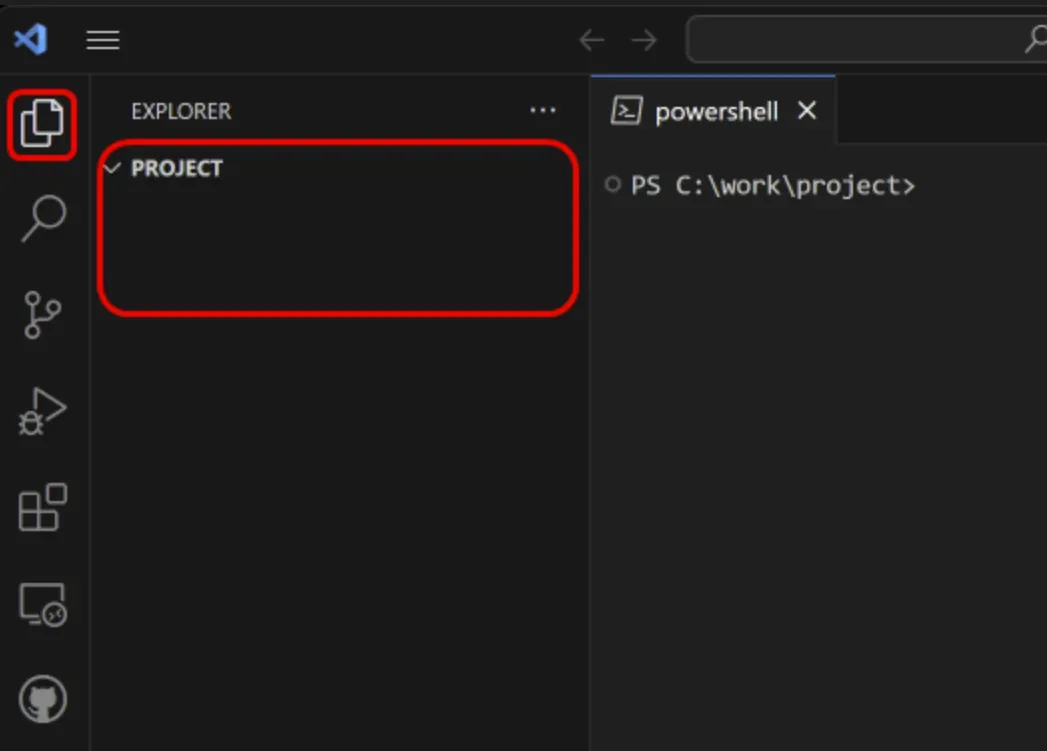Select the PROJECT folder header label
Screen dimensions: 1047x751
coord(177,168)
